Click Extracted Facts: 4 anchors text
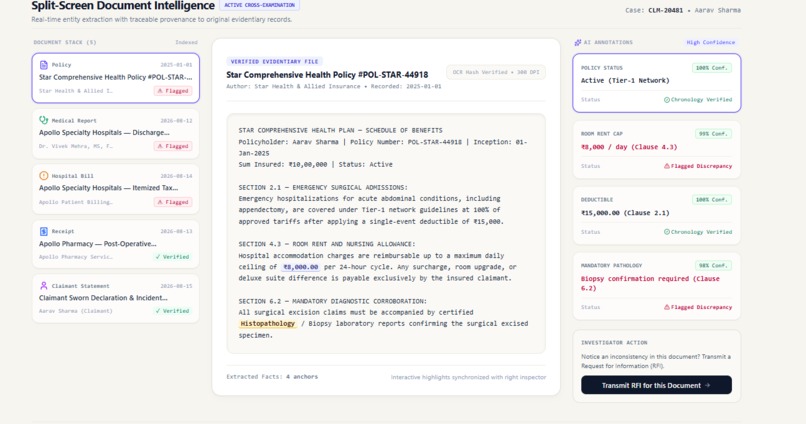Viewport: 806px width, 424px height. pos(272,377)
